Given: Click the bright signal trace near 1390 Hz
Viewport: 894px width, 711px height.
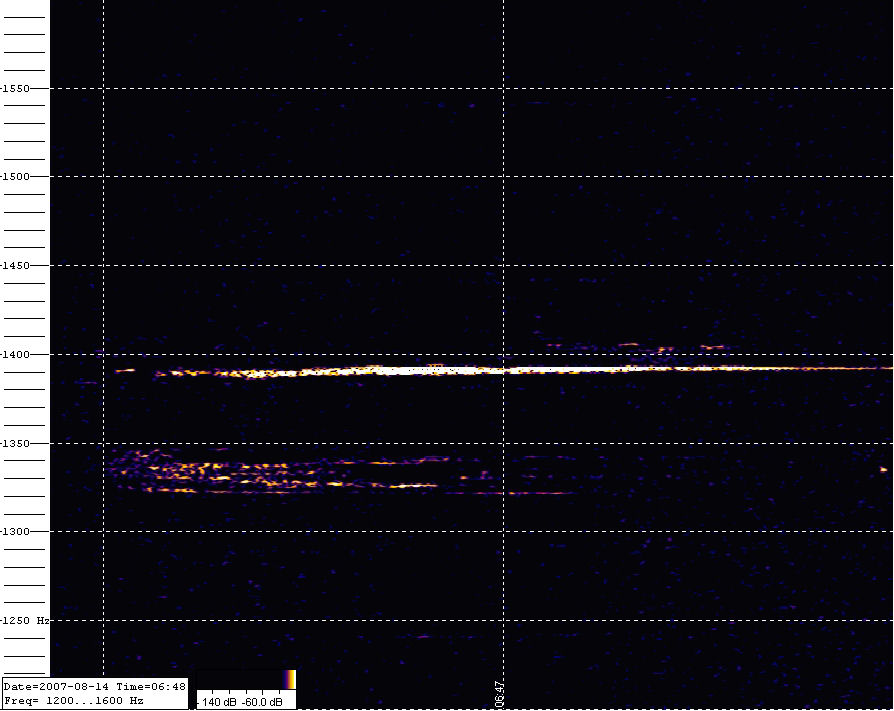Looking at the screenshot, I should (504, 371).
